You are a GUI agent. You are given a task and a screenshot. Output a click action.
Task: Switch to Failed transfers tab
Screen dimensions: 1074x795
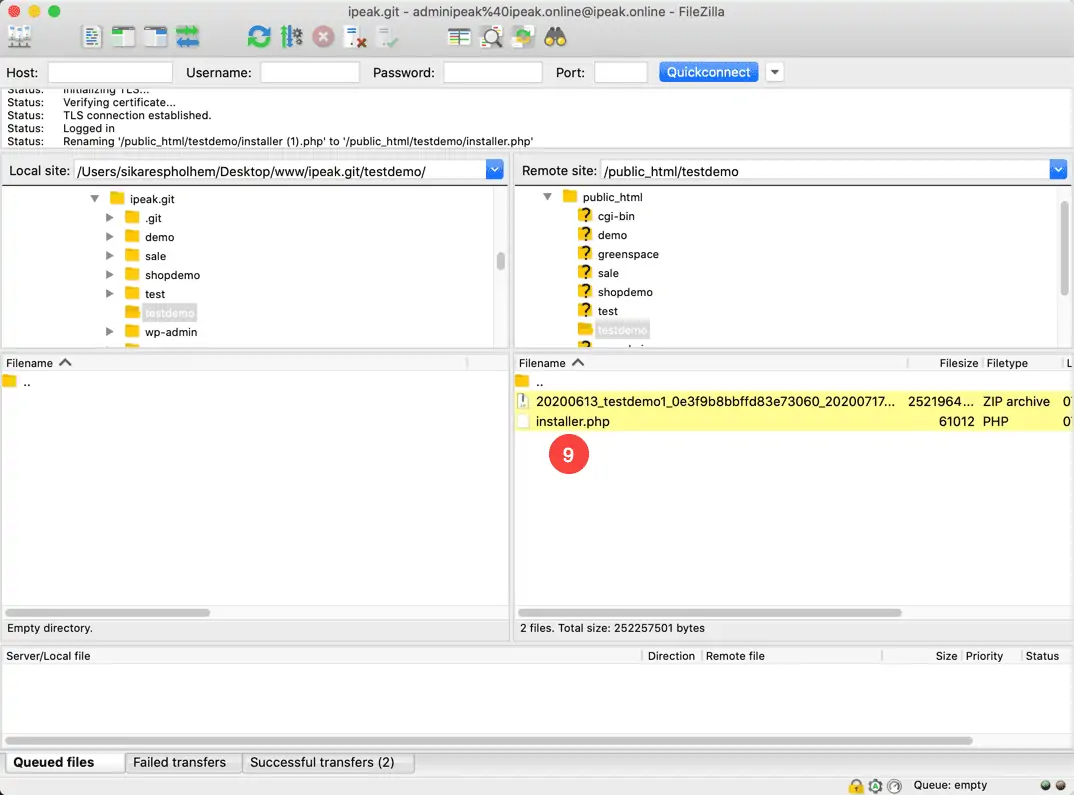pyautogui.click(x=179, y=762)
